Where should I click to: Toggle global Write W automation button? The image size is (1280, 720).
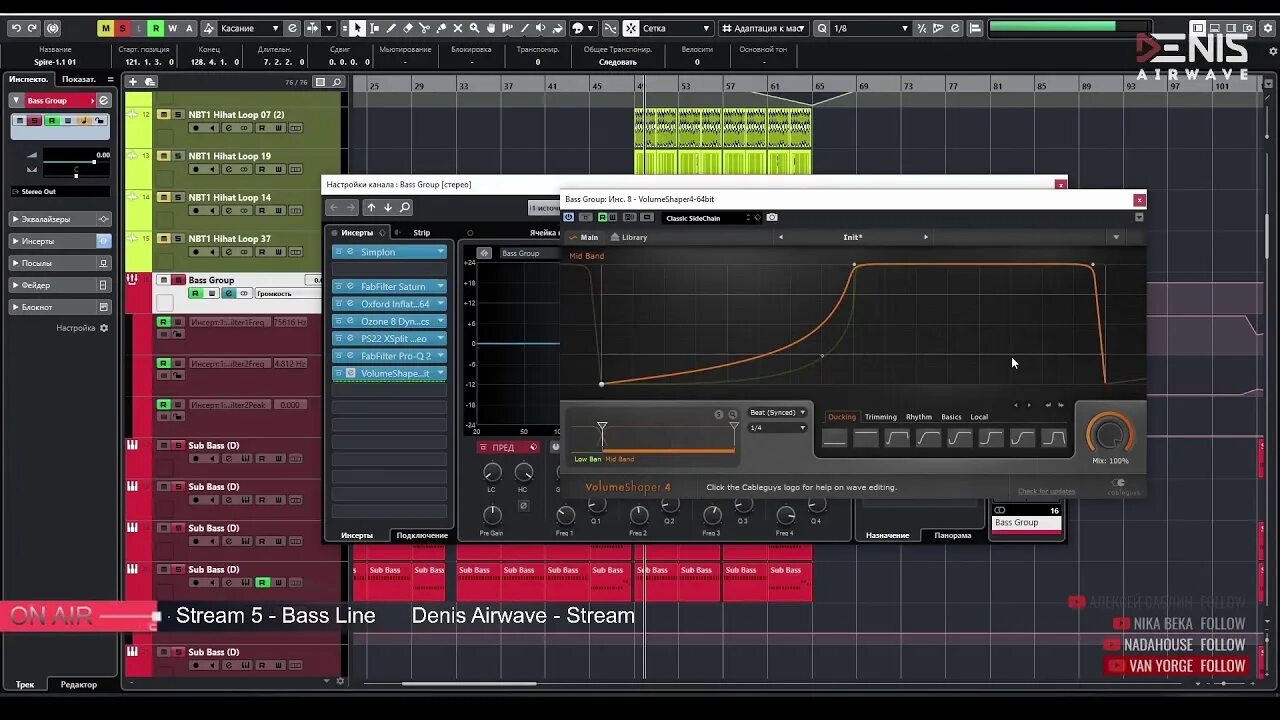[x=173, y=28]
